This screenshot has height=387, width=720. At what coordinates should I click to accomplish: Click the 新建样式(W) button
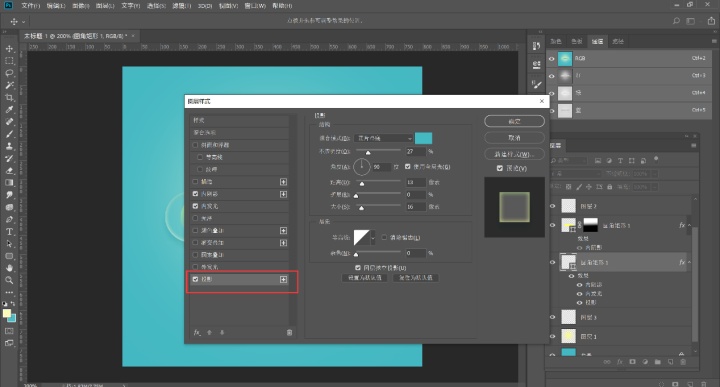[514, 154]
